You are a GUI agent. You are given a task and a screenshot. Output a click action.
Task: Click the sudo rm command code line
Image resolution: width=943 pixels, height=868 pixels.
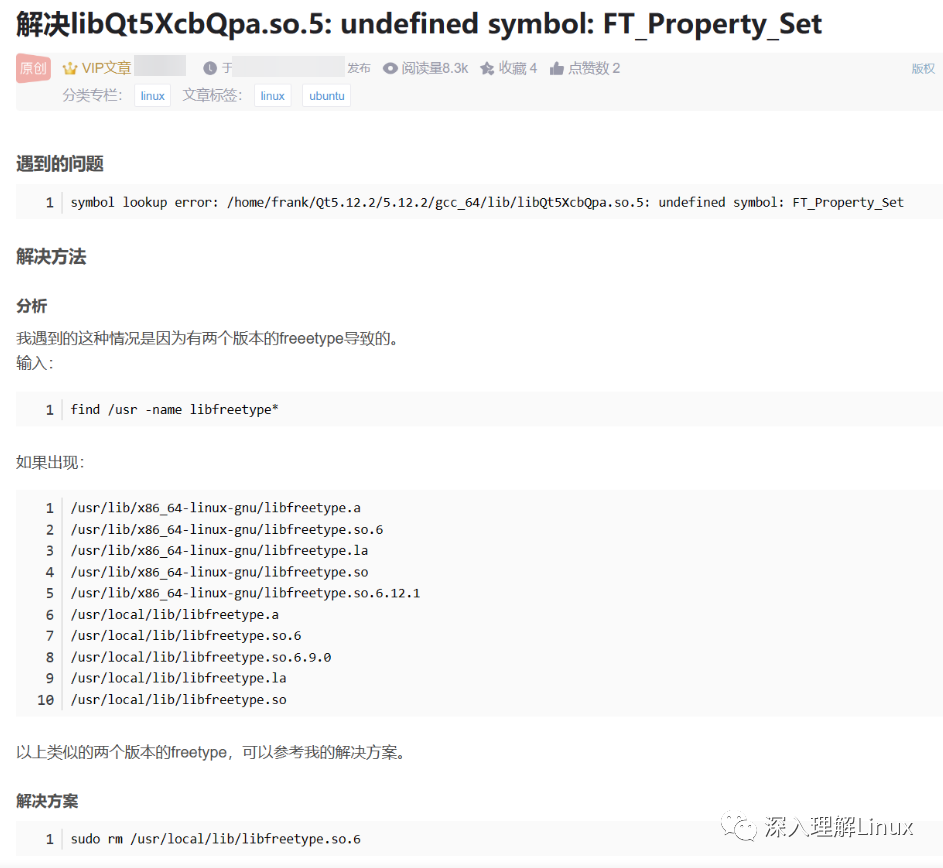pyautogui.click(x=215, y=839)
